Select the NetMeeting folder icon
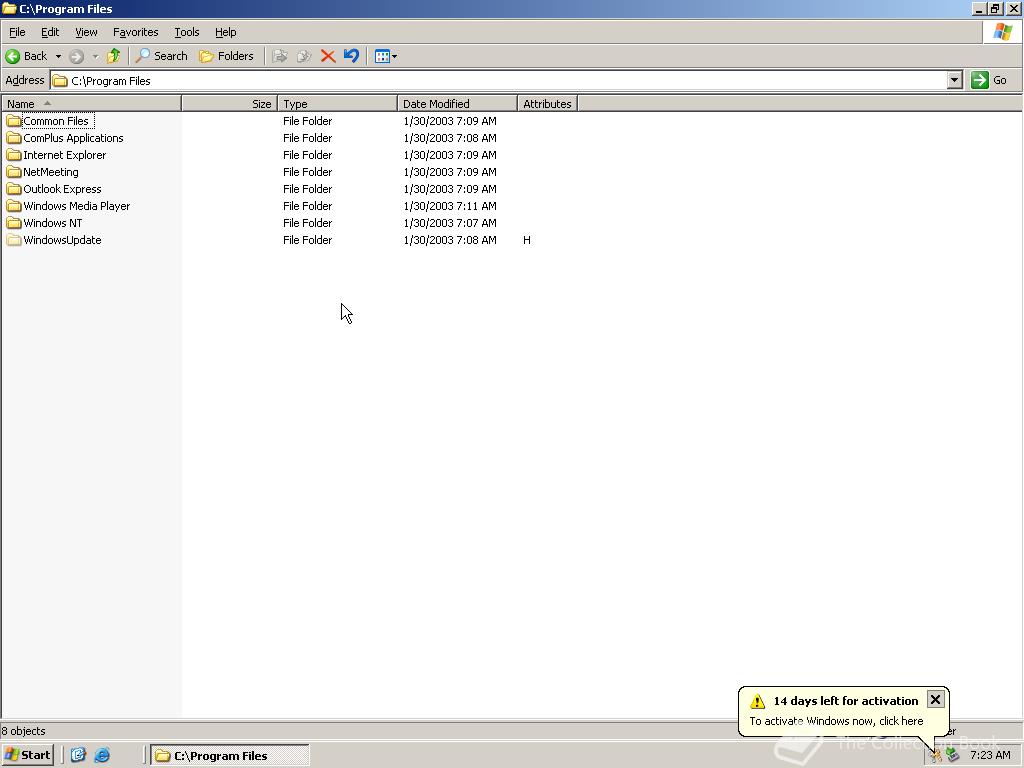Screen dimensions: 1024x768 pyautogui.click(x=14, y=172)
